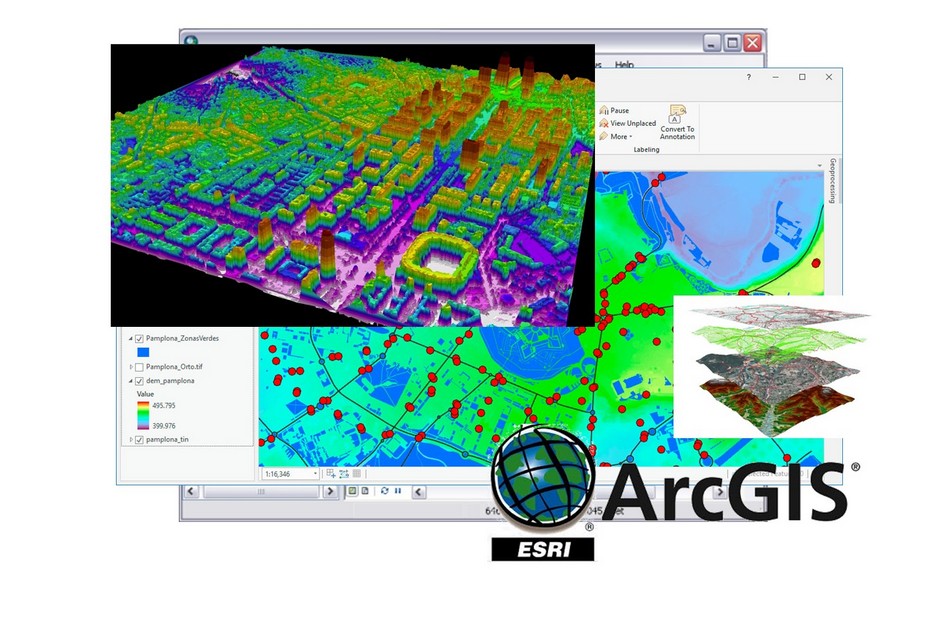
Task: Click the Pause Drawing icon in back window
Action: [x=398, y=491]
